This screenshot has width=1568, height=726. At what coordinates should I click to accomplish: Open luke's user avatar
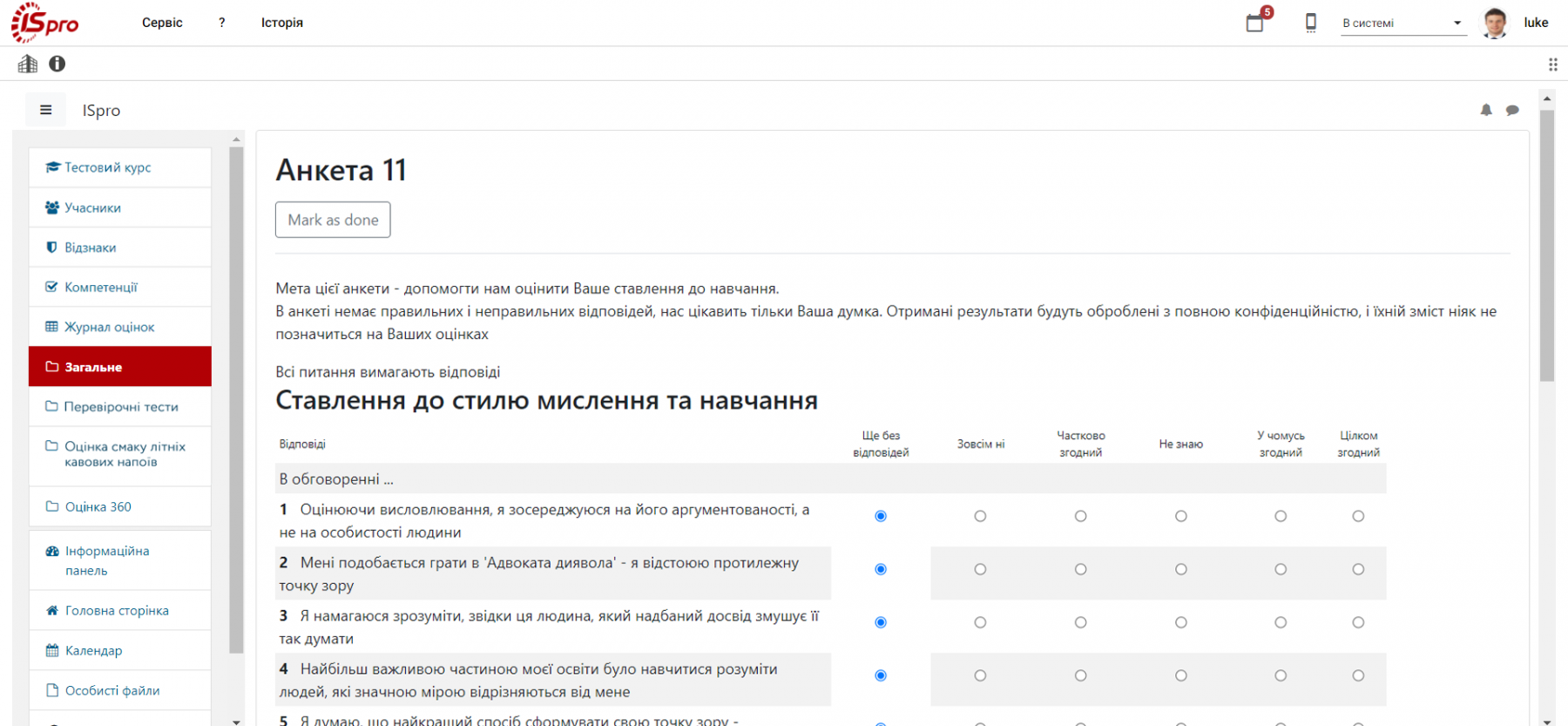click(x=1495, y=23)
